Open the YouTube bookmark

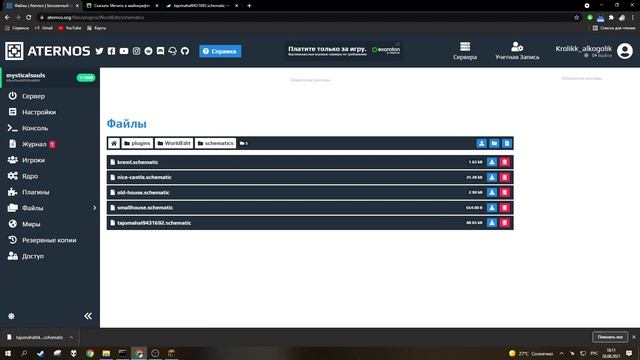click(70, 28)
